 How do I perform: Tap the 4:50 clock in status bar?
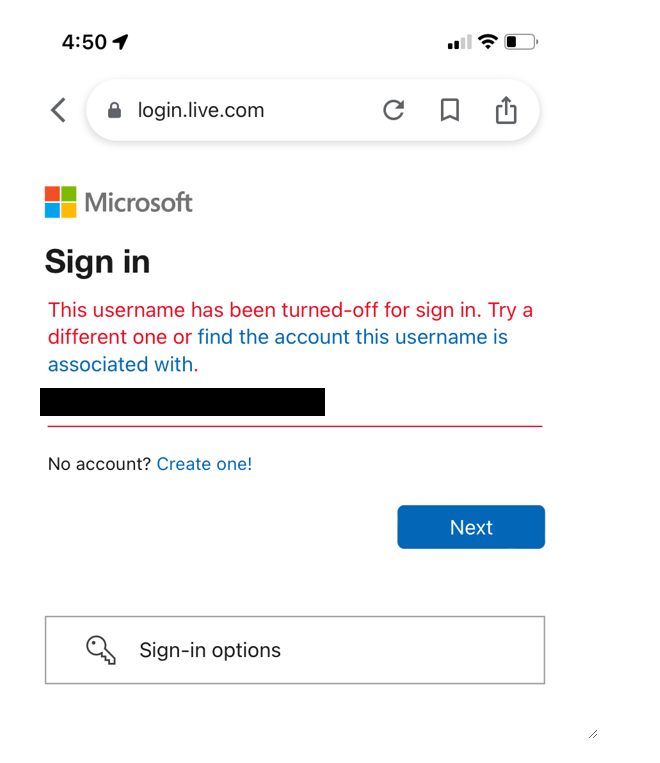click(x=84, y=42)
